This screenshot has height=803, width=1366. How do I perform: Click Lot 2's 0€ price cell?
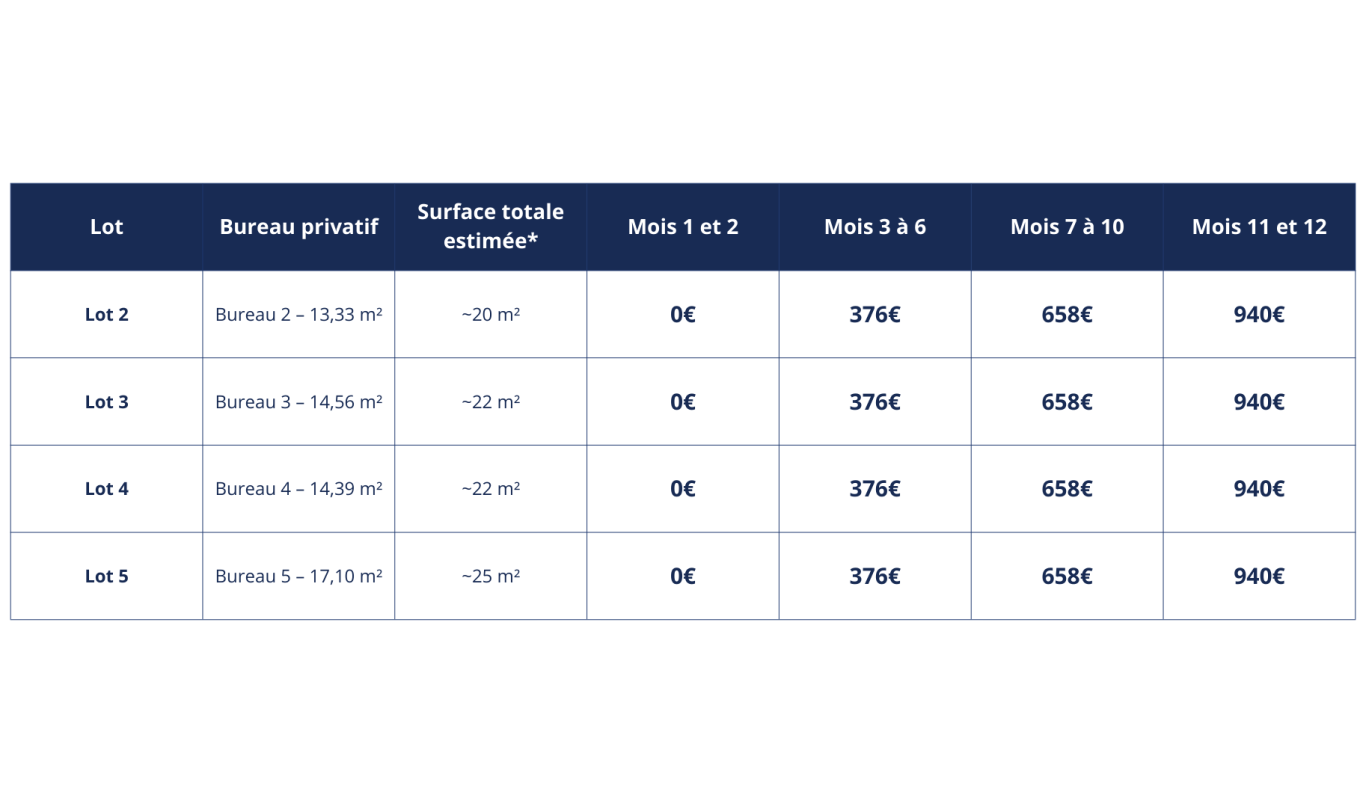683,314
